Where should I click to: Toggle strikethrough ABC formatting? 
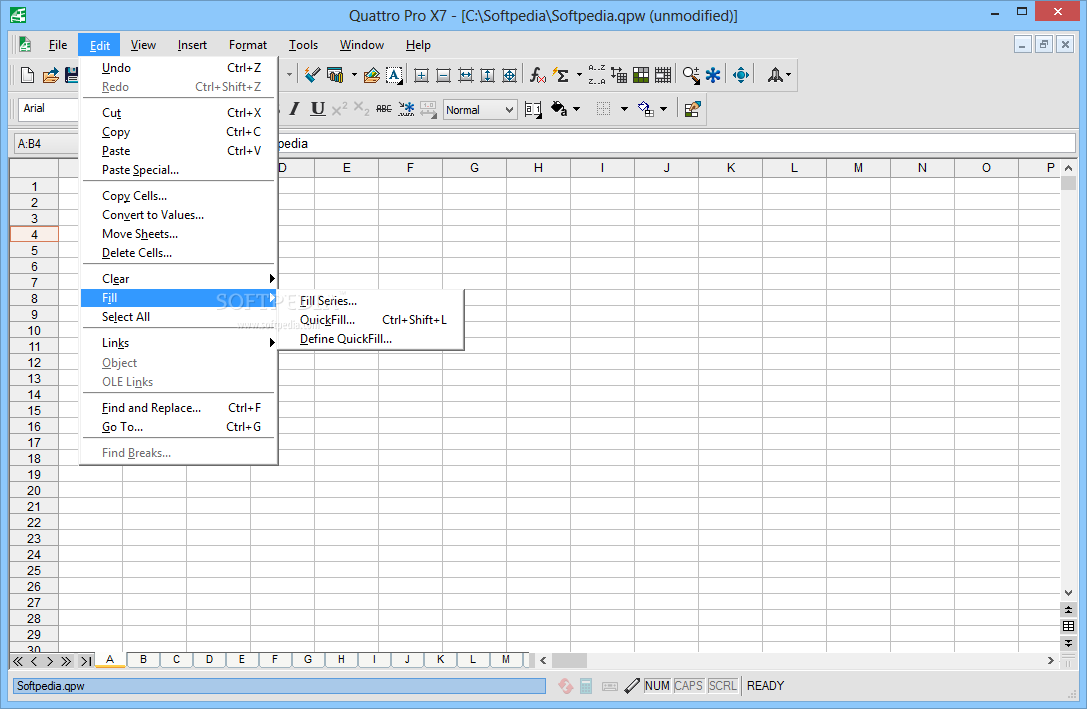click(383, 109)
